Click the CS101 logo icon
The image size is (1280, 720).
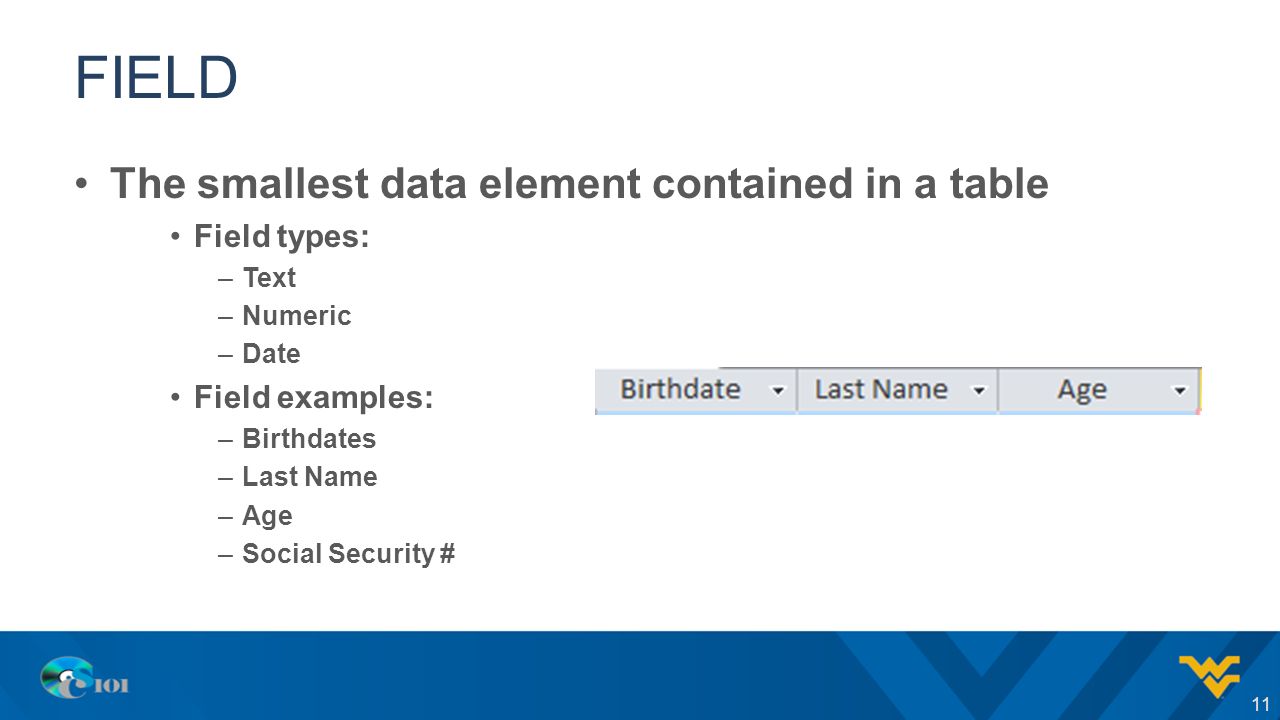(x=85, y=678)
